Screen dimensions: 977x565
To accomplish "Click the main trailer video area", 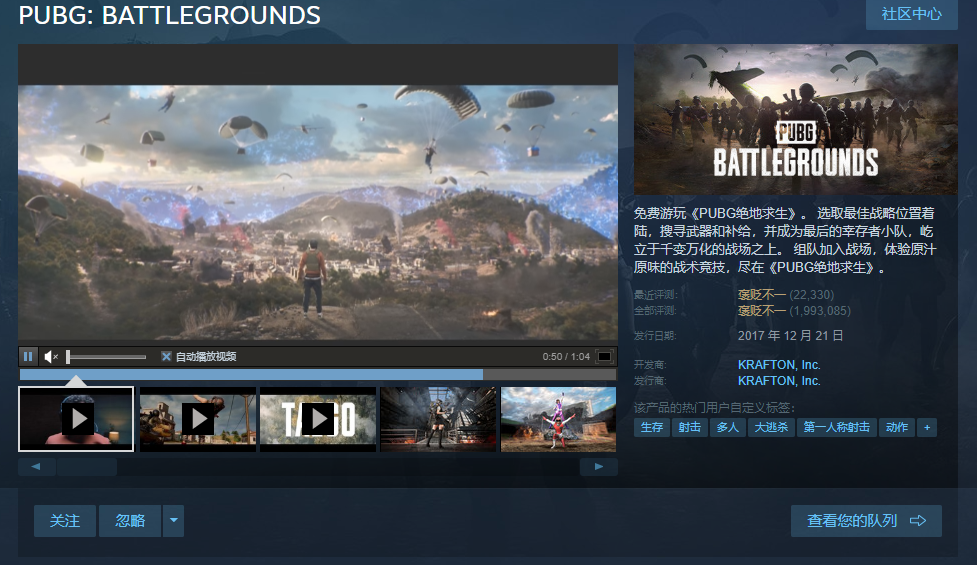I will pyautogui.click(x=318, y=212).
